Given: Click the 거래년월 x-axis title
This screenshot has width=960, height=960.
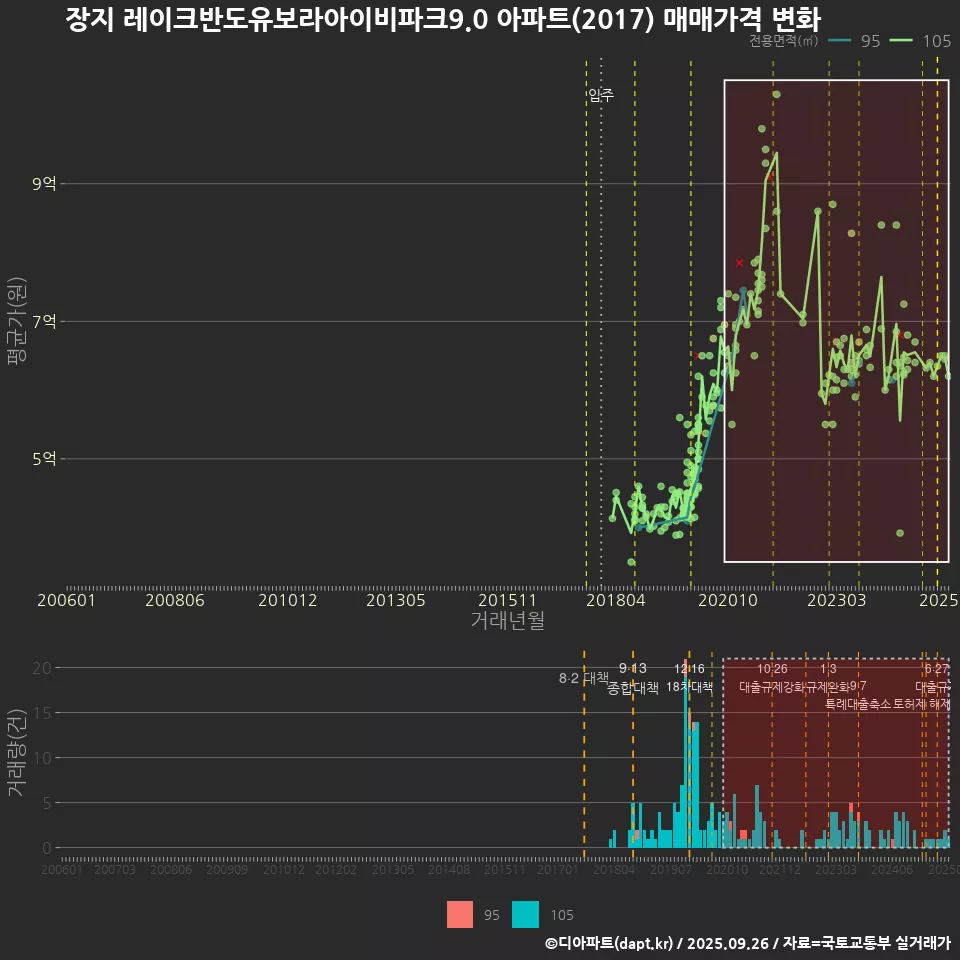Looking at the screenshot, I should pos(507,621).
